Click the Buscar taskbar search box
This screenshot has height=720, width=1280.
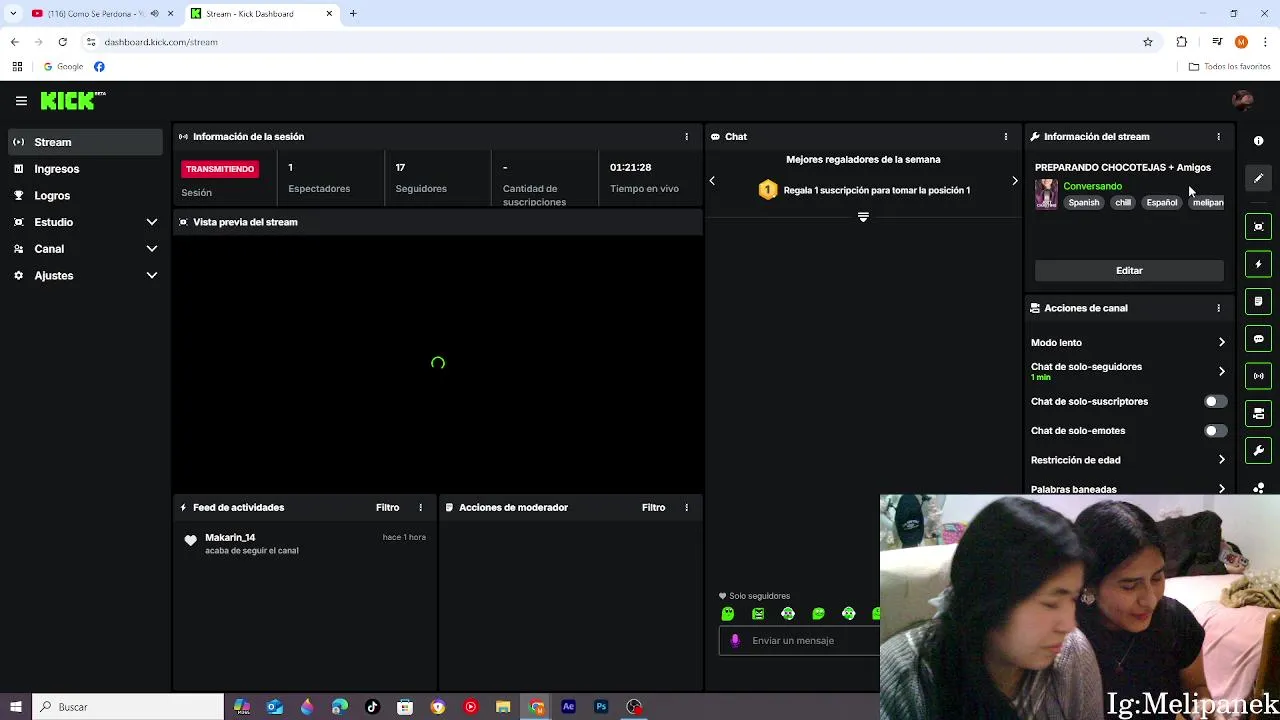pos(128,707)
